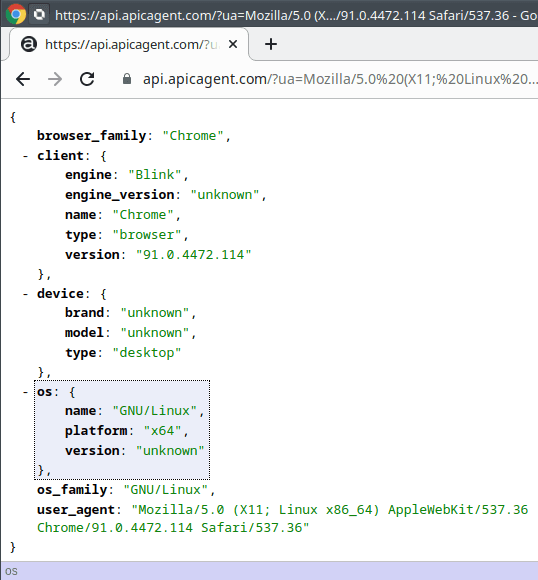Click the version "91.0.4472.114" value
538x580 pixels.
pyautogui.click(x=194, y=254)
